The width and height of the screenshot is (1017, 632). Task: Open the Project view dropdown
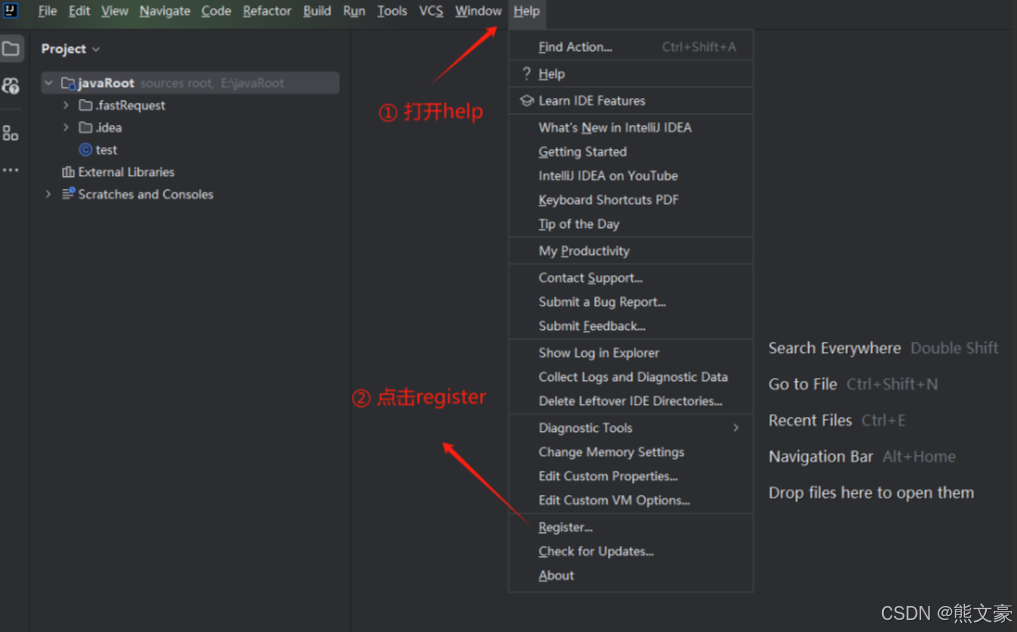click(71, 49)
